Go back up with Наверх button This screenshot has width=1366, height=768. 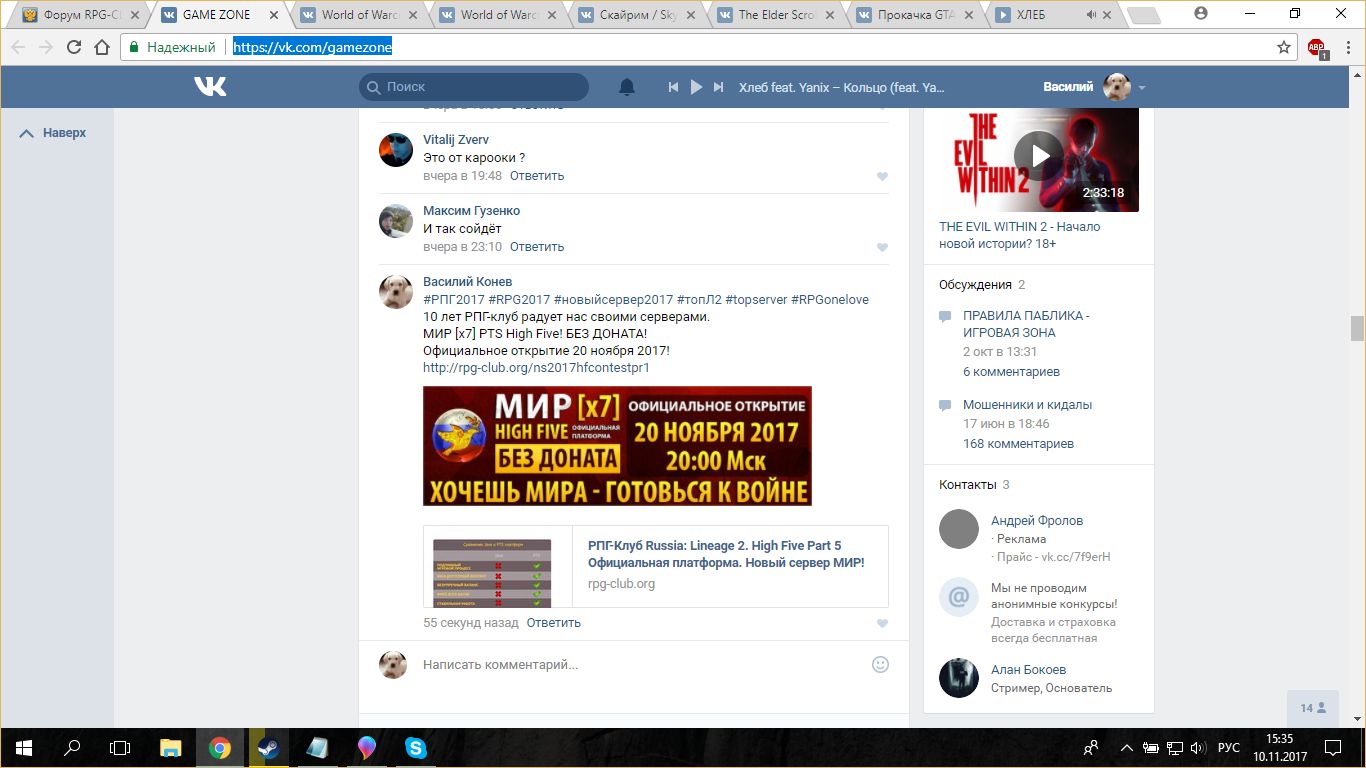tap(54, 133)
